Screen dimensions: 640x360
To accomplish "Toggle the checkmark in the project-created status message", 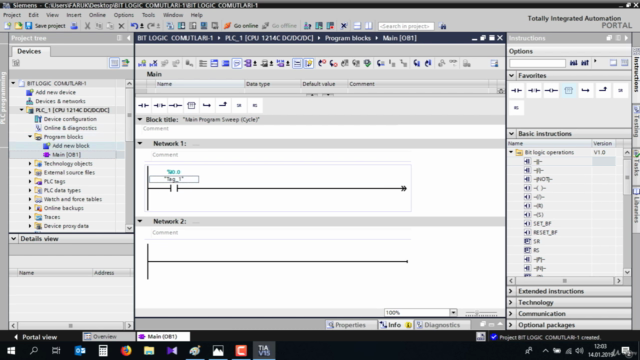I will tap(494, 337).
